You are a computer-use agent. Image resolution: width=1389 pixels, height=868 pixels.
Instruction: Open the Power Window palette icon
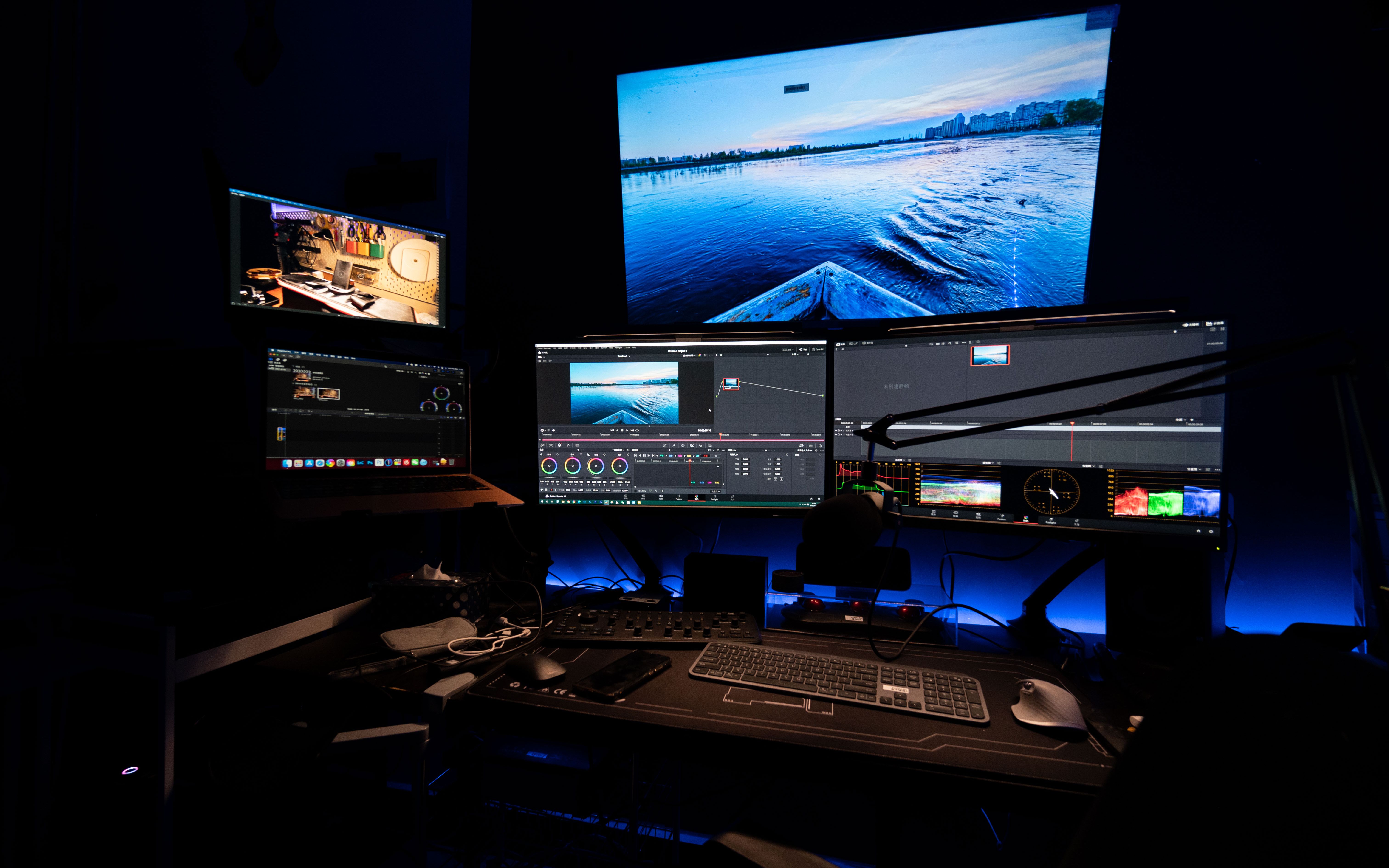pyautogui.click(x=683, y=445)
